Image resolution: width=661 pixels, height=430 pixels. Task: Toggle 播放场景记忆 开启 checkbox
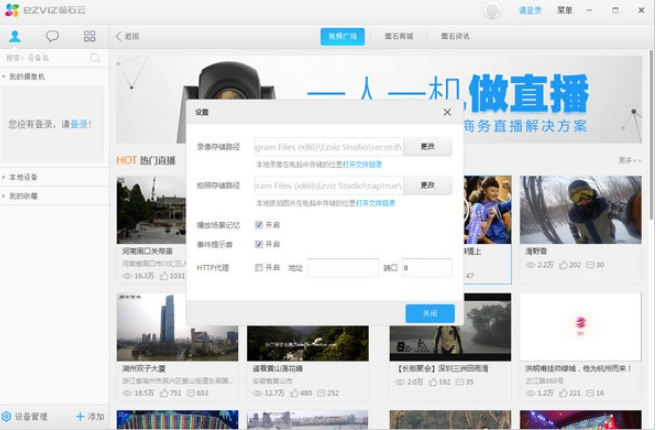click(259, 225)
